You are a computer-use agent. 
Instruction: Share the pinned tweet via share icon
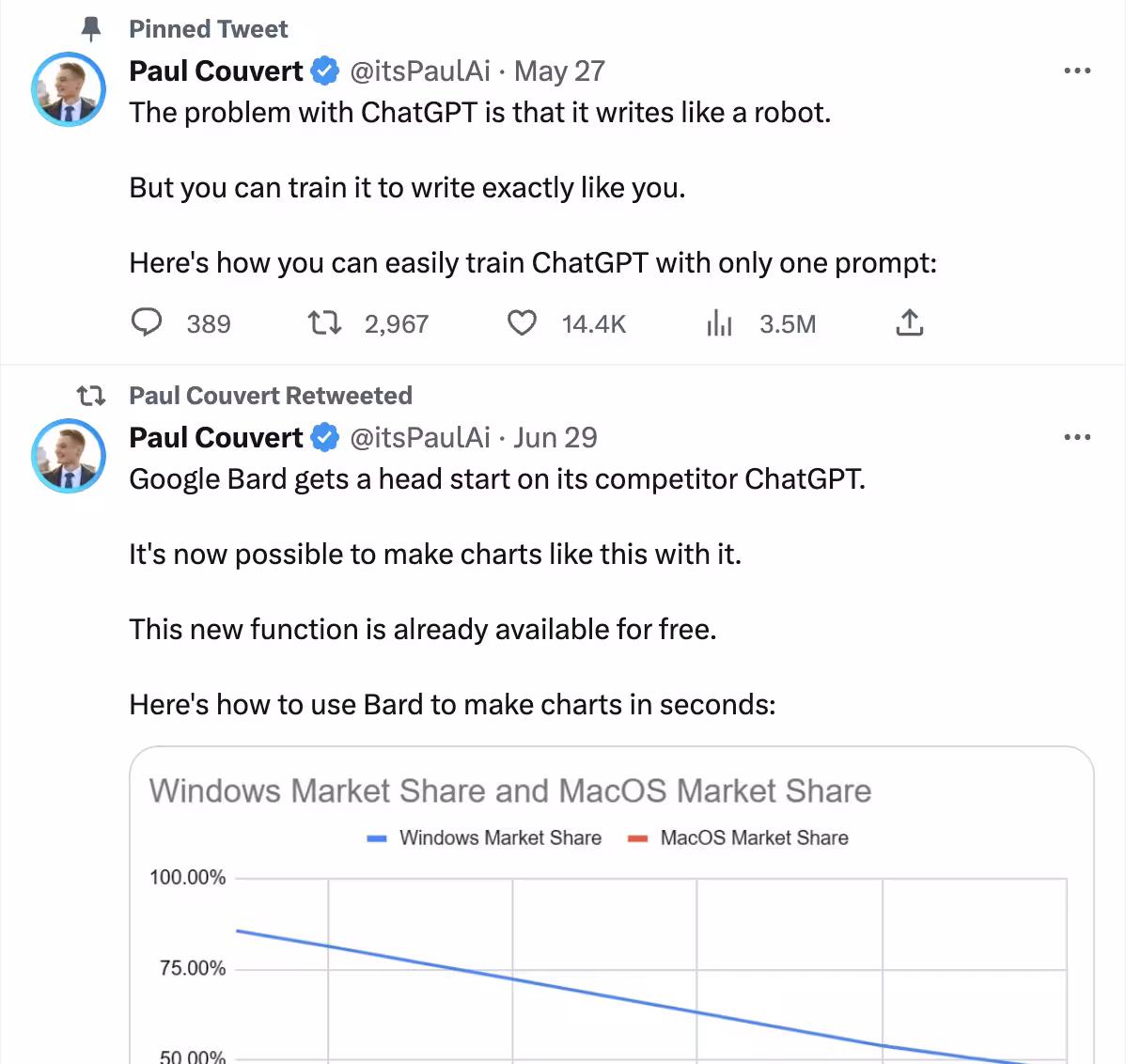point(909,323)
